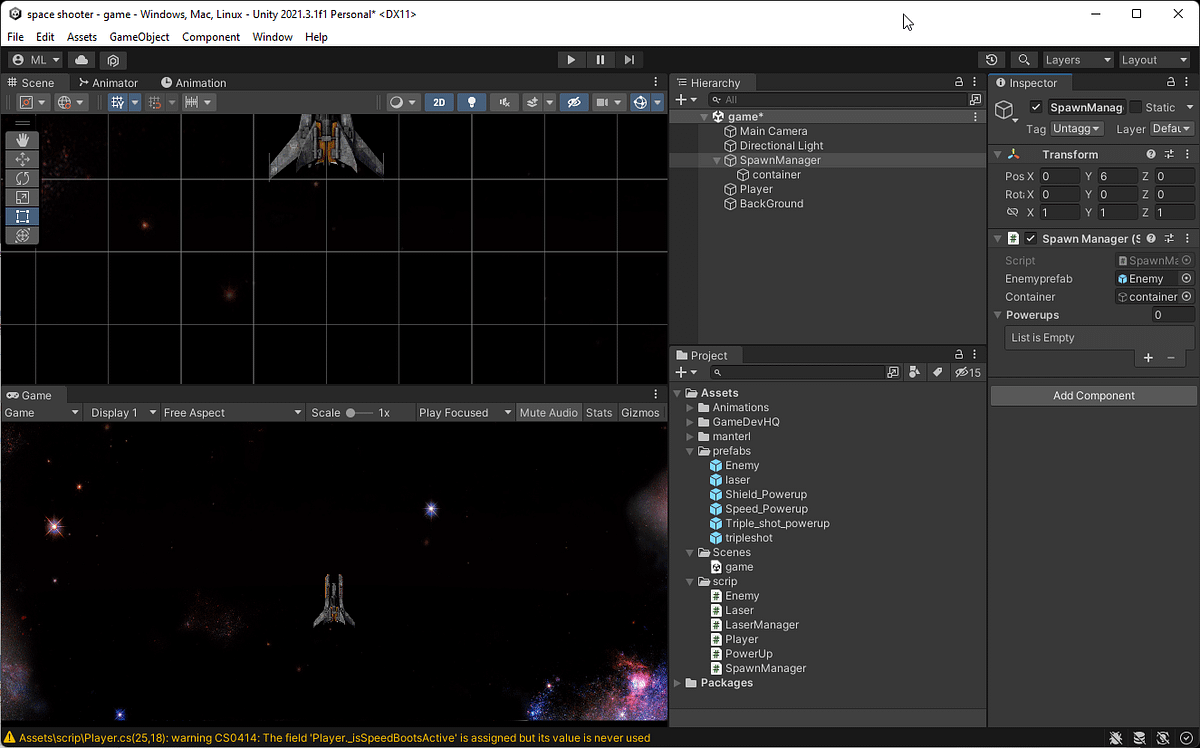This screenshot has width=1200, height=748.
Task: Click the Stats button in Game view
Action: (599, 412)
